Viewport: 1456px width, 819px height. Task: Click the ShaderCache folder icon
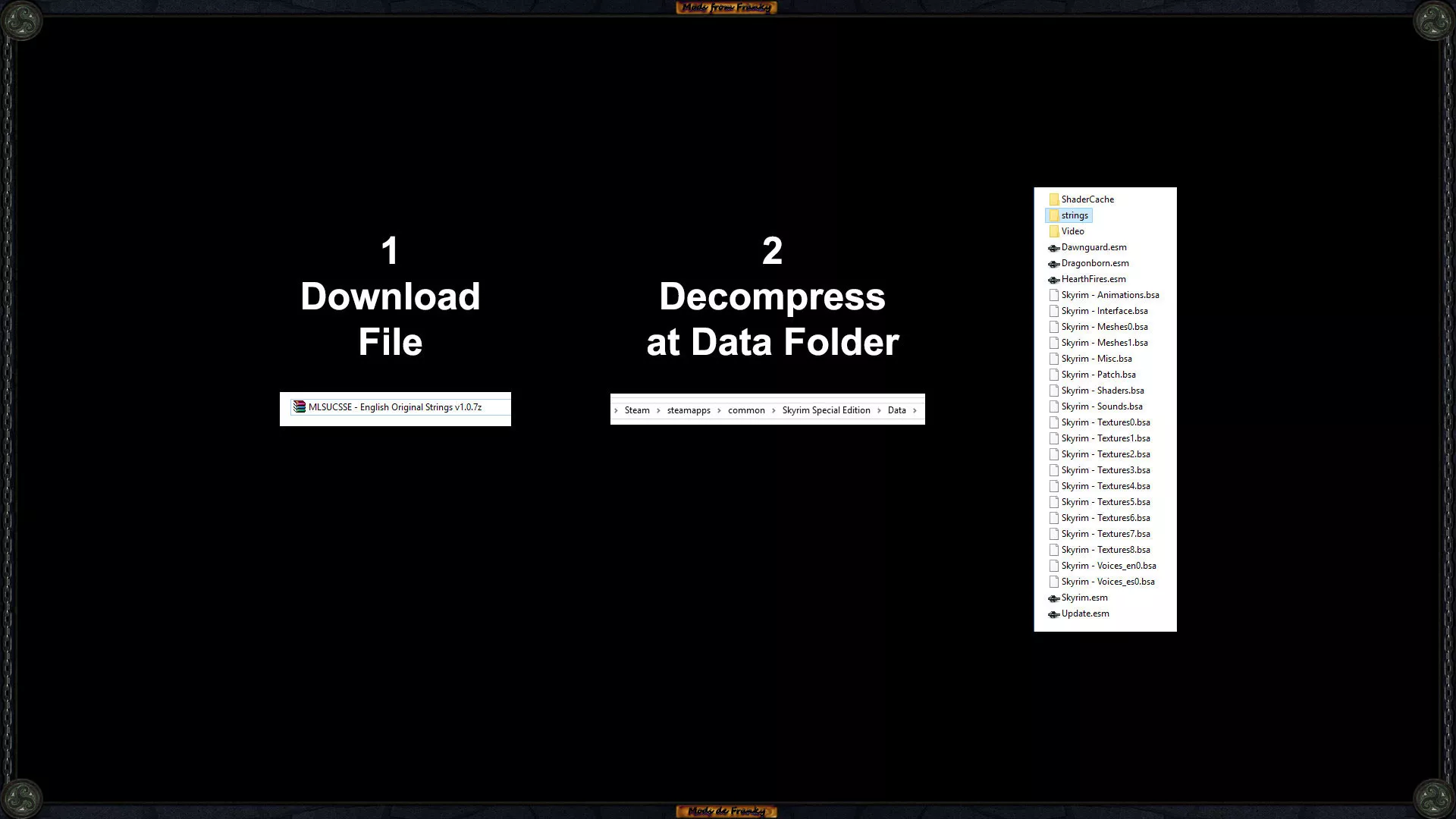[1054, 199]
